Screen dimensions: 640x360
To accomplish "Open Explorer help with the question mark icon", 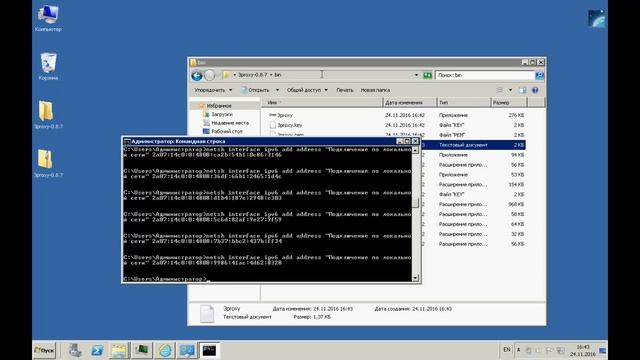I will pos(535,90).
